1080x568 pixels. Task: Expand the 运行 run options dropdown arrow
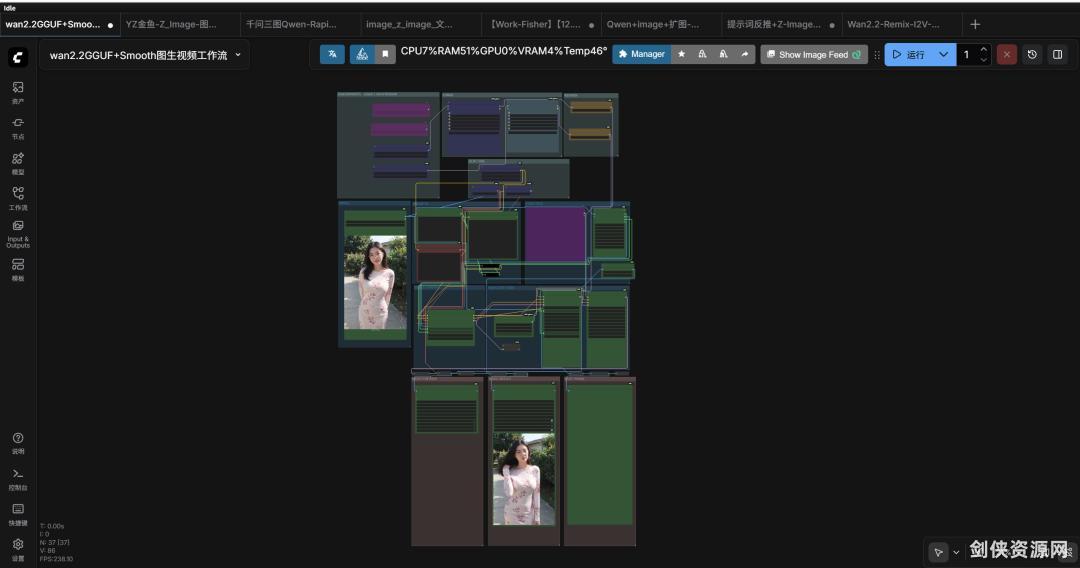(x=943, y=54)
